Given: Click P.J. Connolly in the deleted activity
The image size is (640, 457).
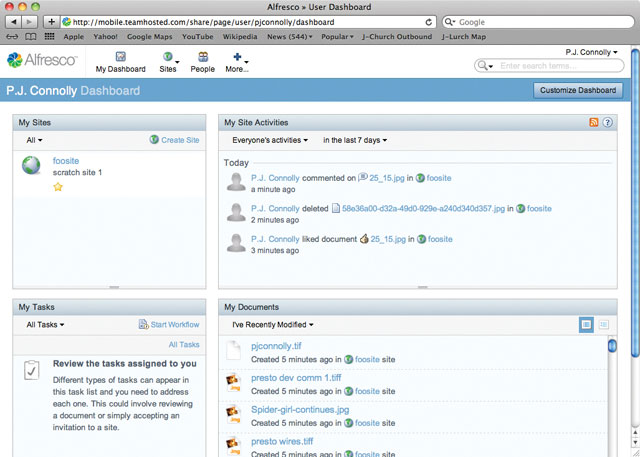Looking at the screenshot, I should (275, 209).
